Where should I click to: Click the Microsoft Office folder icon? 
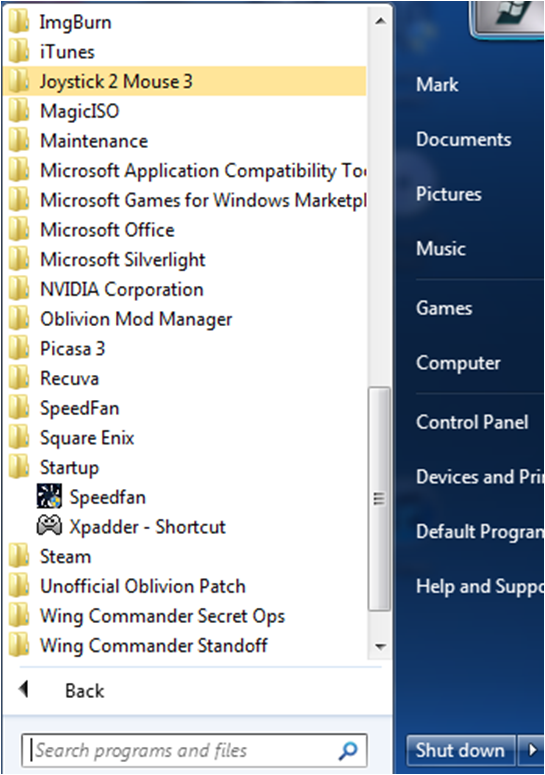[19, 229]
